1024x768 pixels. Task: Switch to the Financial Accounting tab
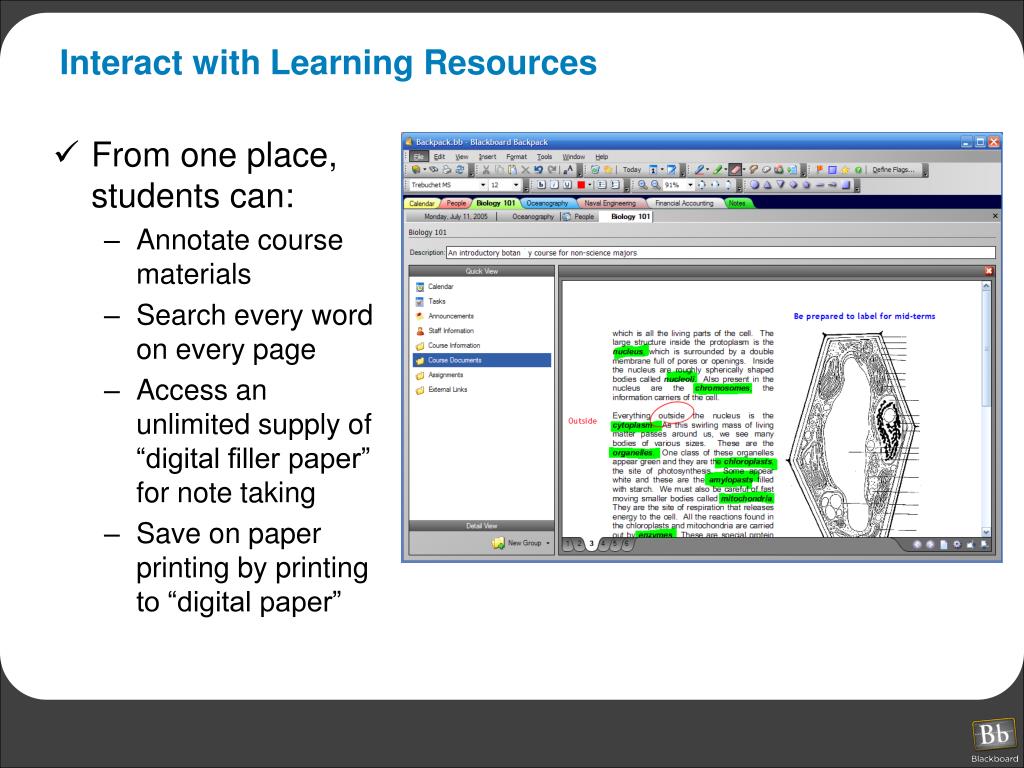pos(684,203)
